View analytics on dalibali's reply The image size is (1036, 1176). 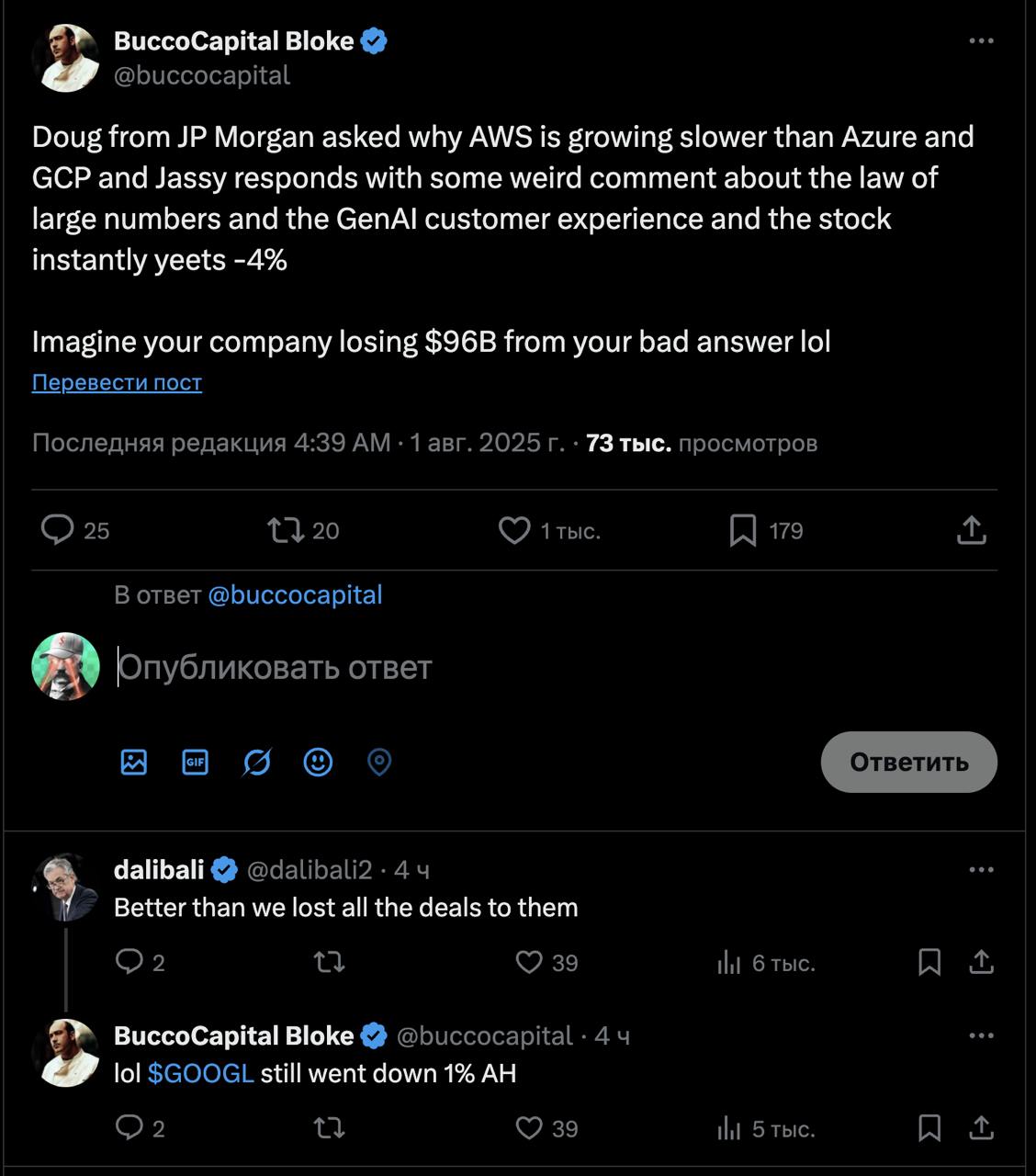[x=729, y=962]
